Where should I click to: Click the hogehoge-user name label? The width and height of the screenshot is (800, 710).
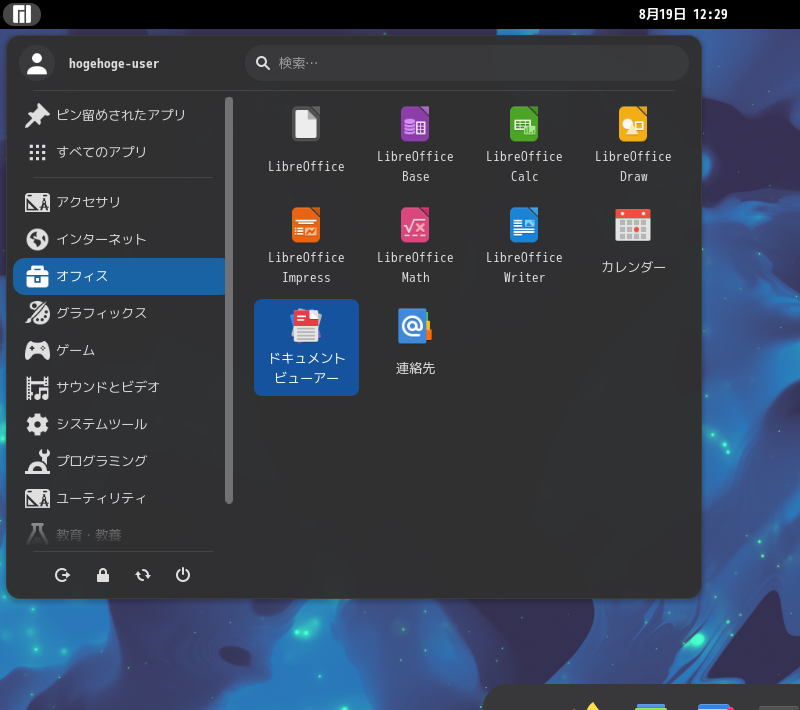point(114,64)
